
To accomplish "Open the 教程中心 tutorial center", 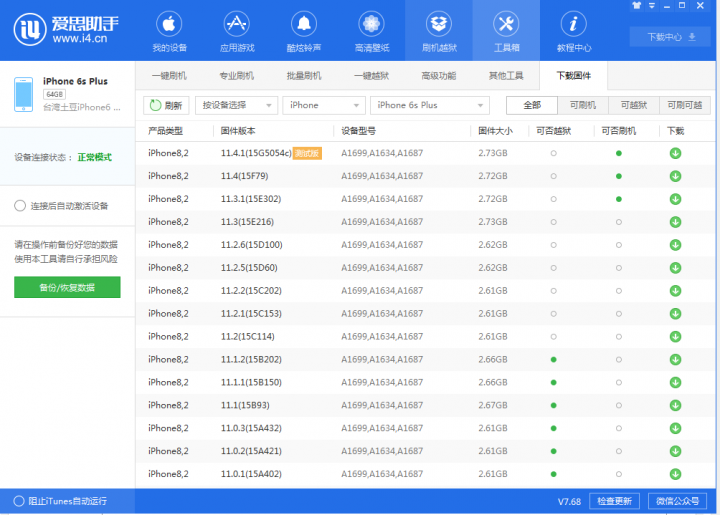I will [x=574, y=31].
